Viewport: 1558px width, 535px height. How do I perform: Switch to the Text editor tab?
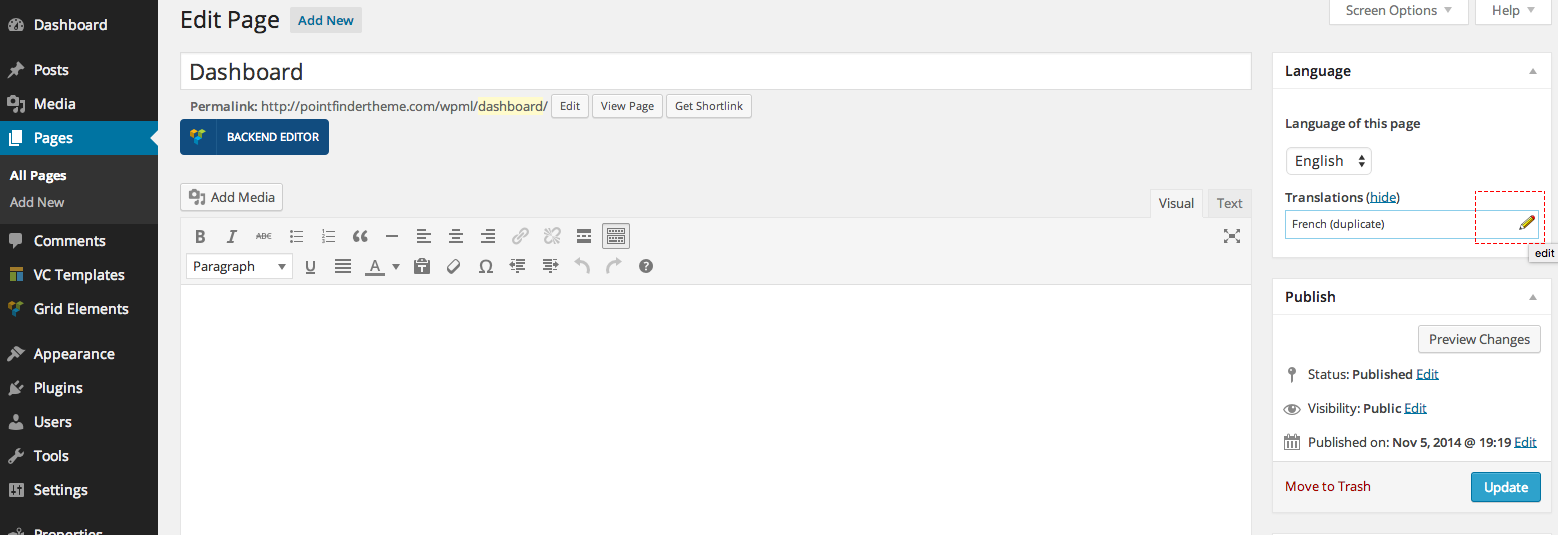(x=1229, y=203)
